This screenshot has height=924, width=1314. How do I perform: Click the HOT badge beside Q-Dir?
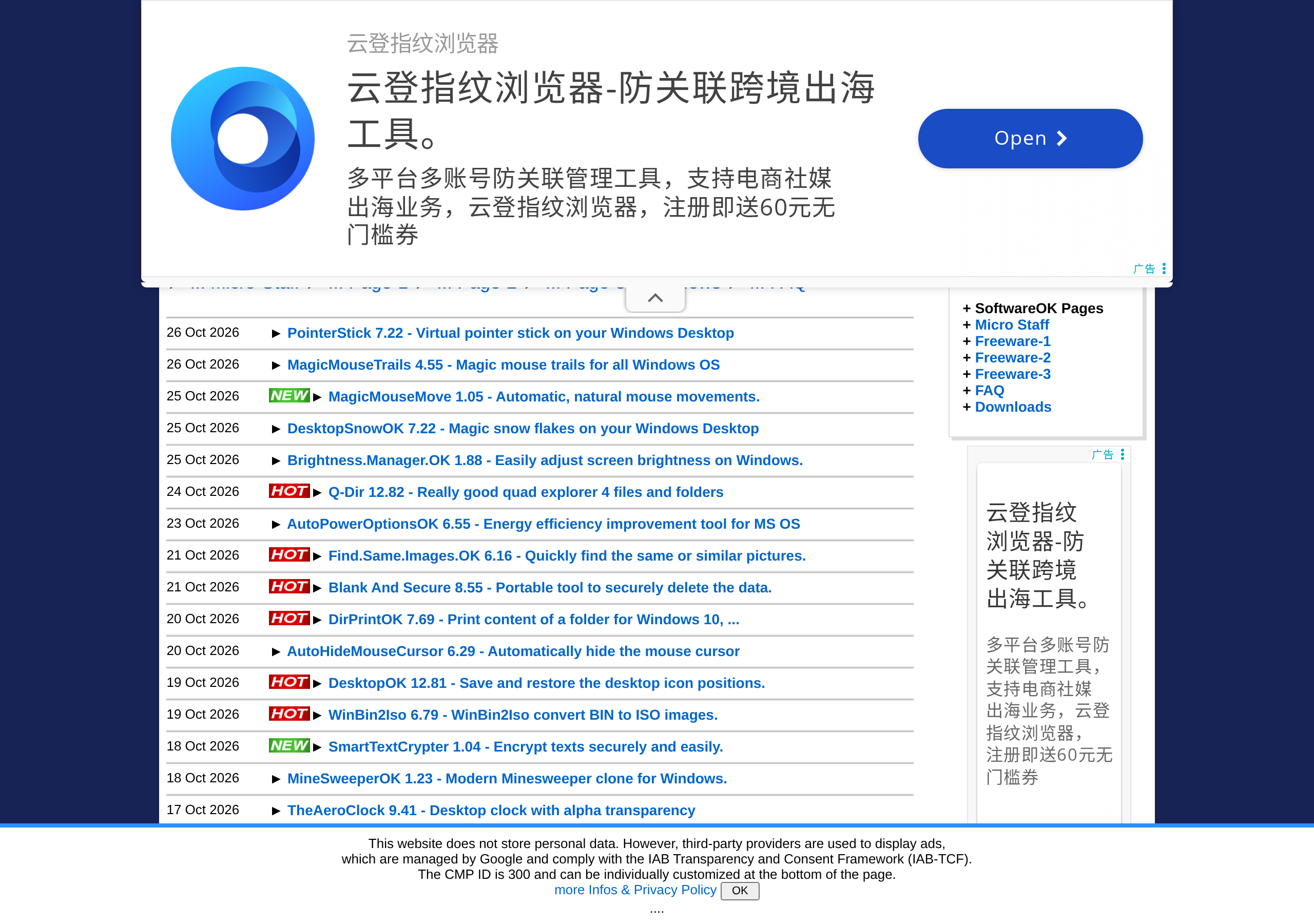pyautogui.click(x=289, y=491)
